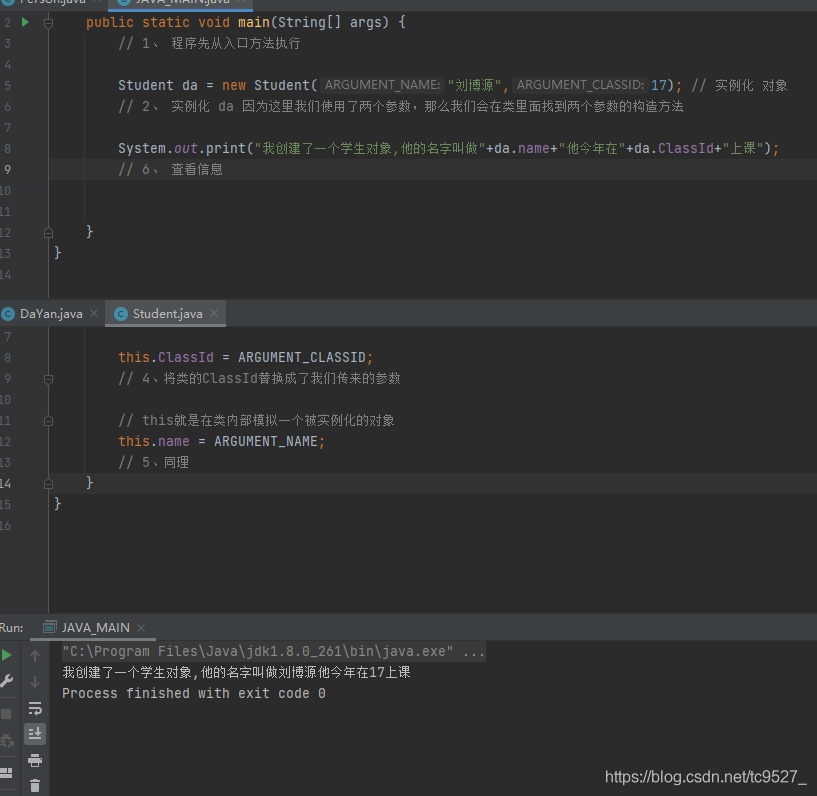Click 'this.ClassId' in Student.java
The height and width of the screenshot is (796, 817).
click(166, 357)
